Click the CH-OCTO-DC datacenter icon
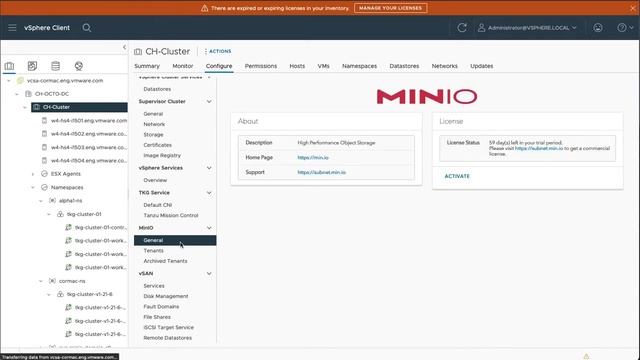 point(28,94)
